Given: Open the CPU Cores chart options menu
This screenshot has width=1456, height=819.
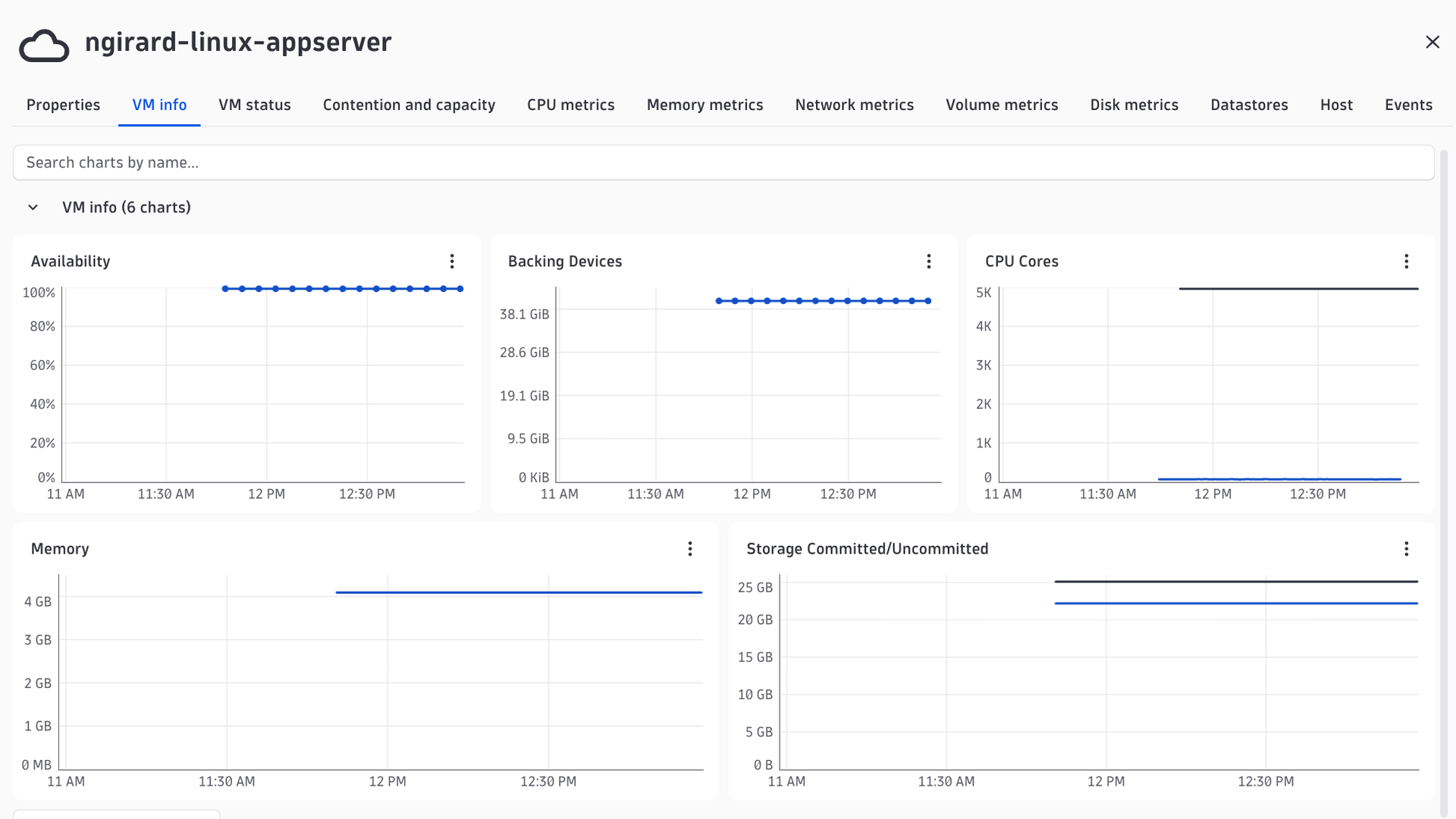Looking at the screenshot, I should (1406, 262).
